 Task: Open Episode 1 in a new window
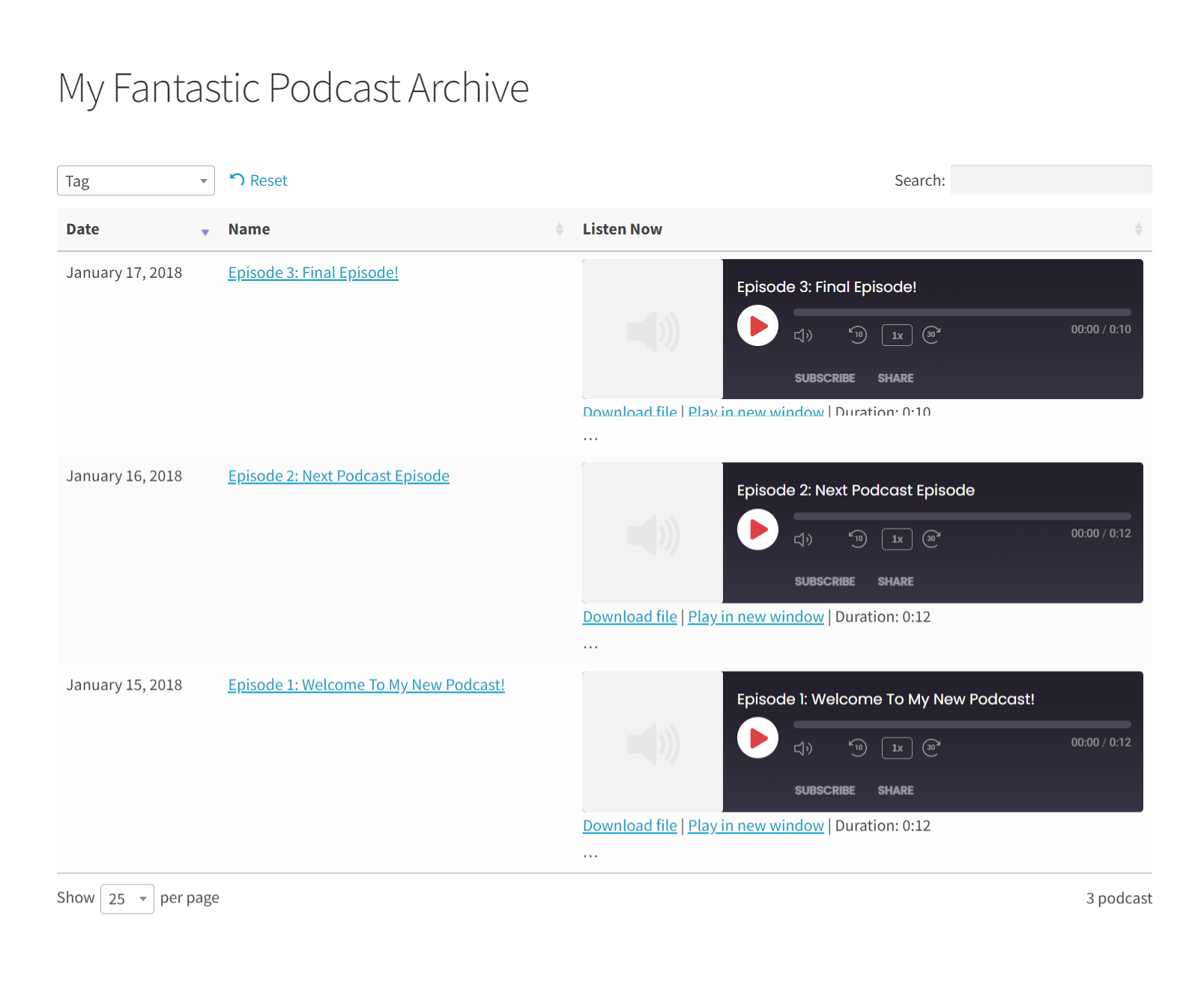tap(755, 824)
